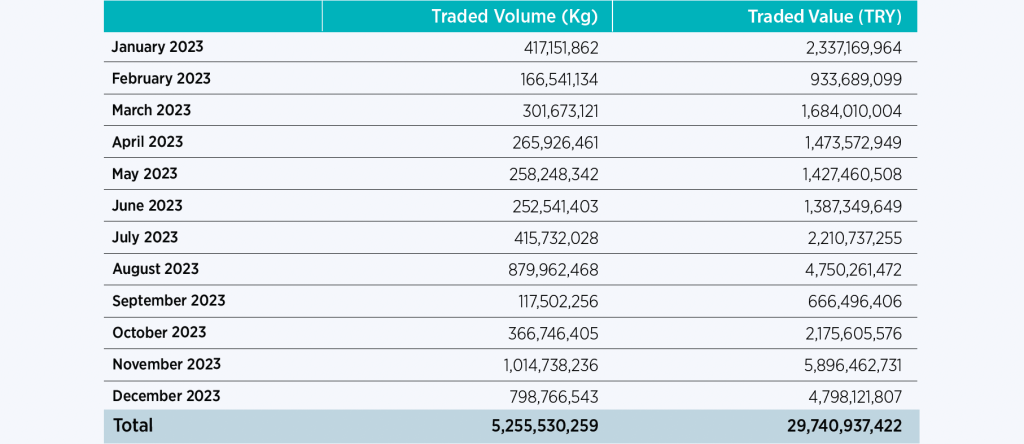Select the December 2023 row label

tap(165, 396)
